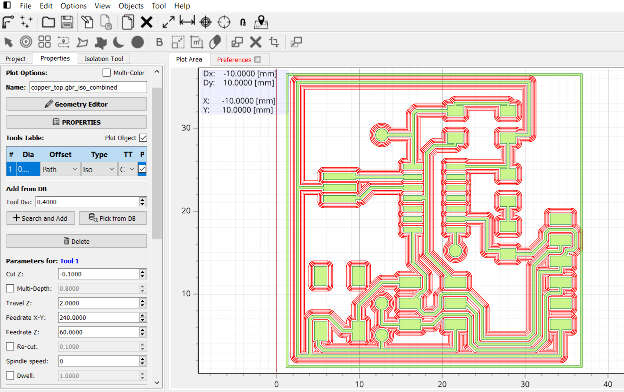624x392 pixels.
Task: Click the Spindle speed spinner arrows
Action: pyautogui.click(x=142, y=361)
